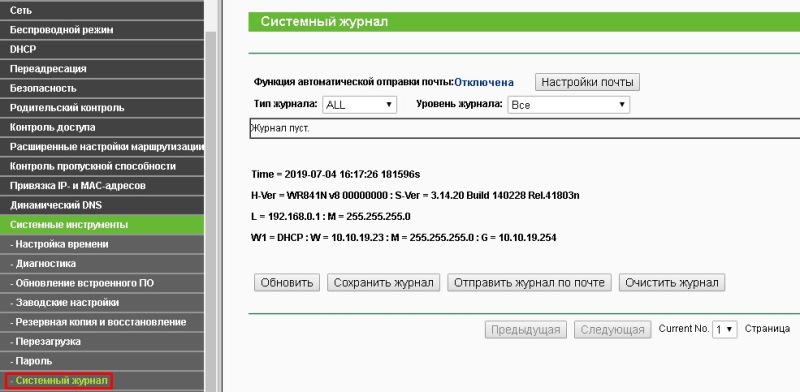Click the Обновить button

point(287,283)
